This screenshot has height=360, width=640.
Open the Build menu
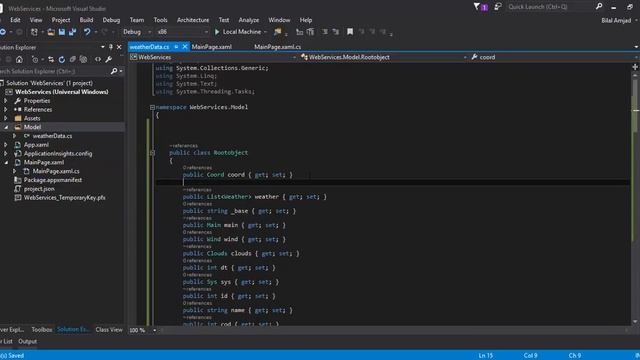tap(86, 20)
